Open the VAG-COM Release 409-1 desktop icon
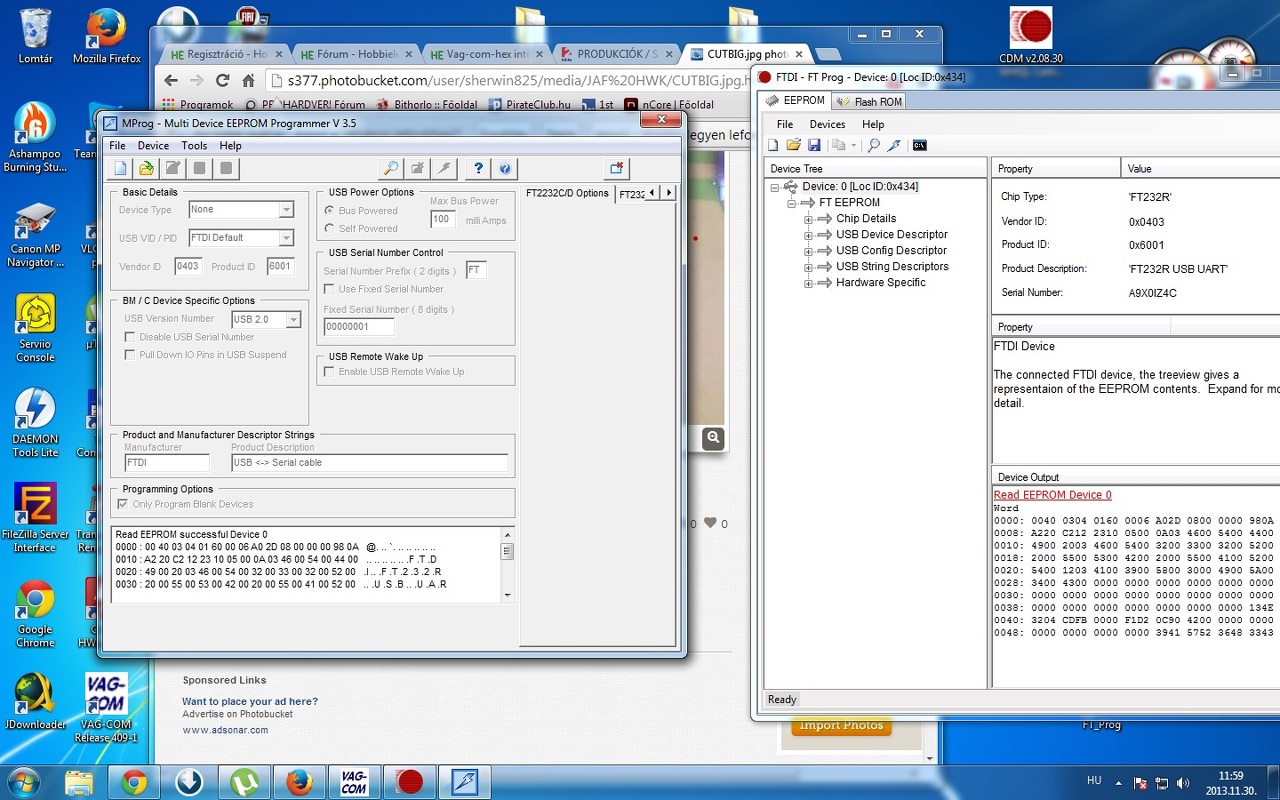1280x800 pixels. 106,707
